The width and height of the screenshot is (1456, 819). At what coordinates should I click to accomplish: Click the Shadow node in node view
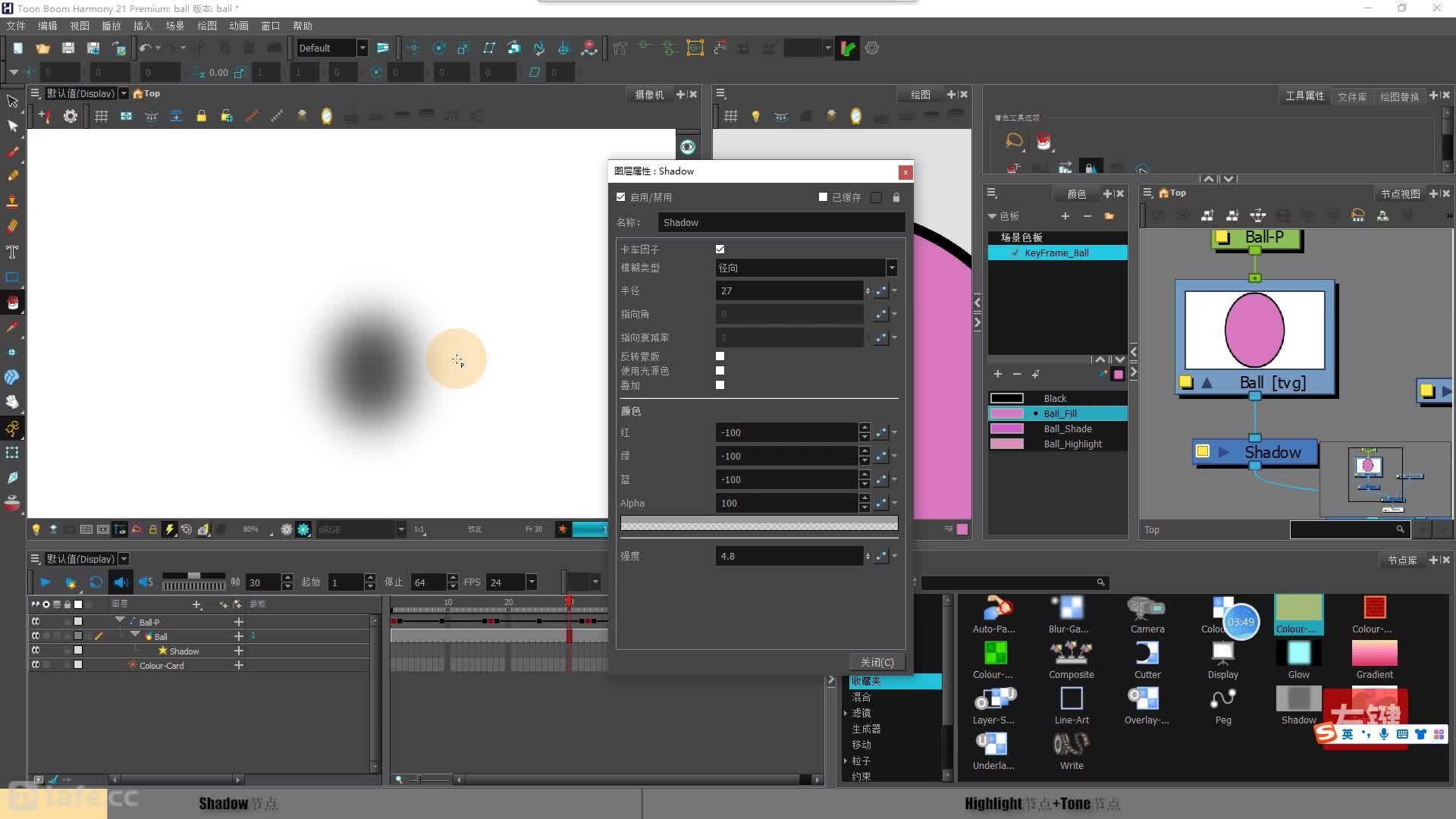point(1255,452)
